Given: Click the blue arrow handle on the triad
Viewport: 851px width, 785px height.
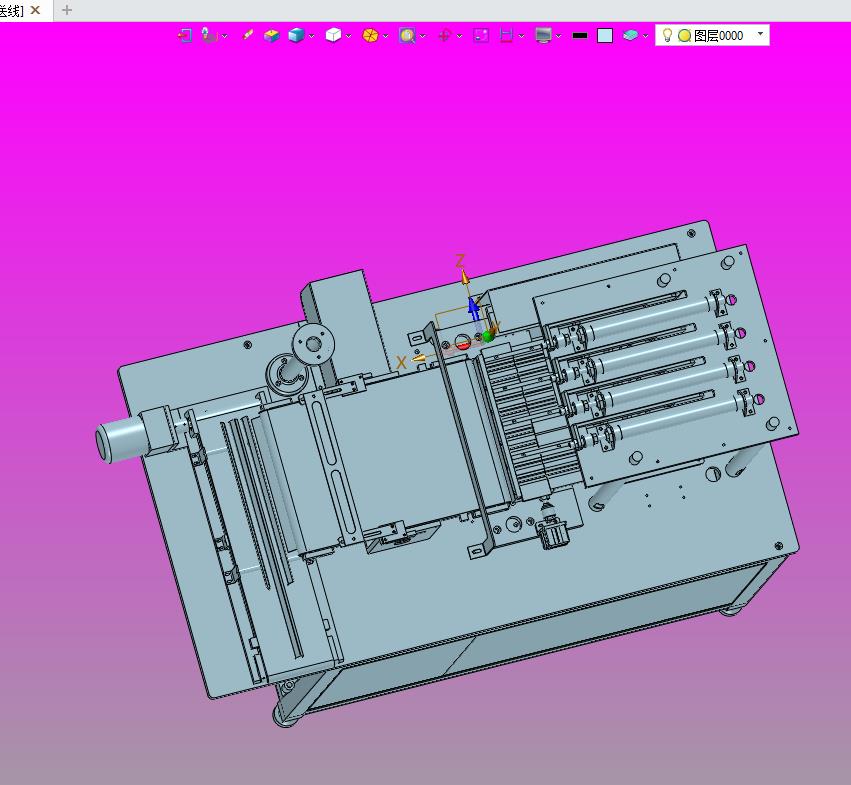Looking at the screenshot, I should pyautogui.click(x=474, y=308).
